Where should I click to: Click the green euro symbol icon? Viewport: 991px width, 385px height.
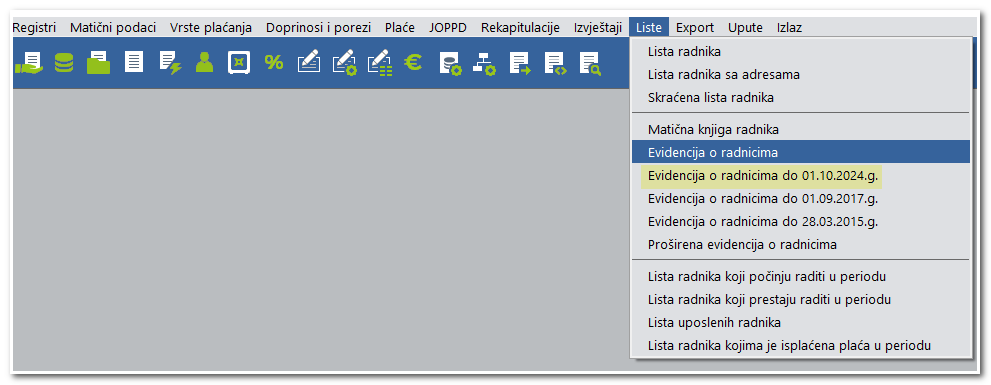pos(413,62)
